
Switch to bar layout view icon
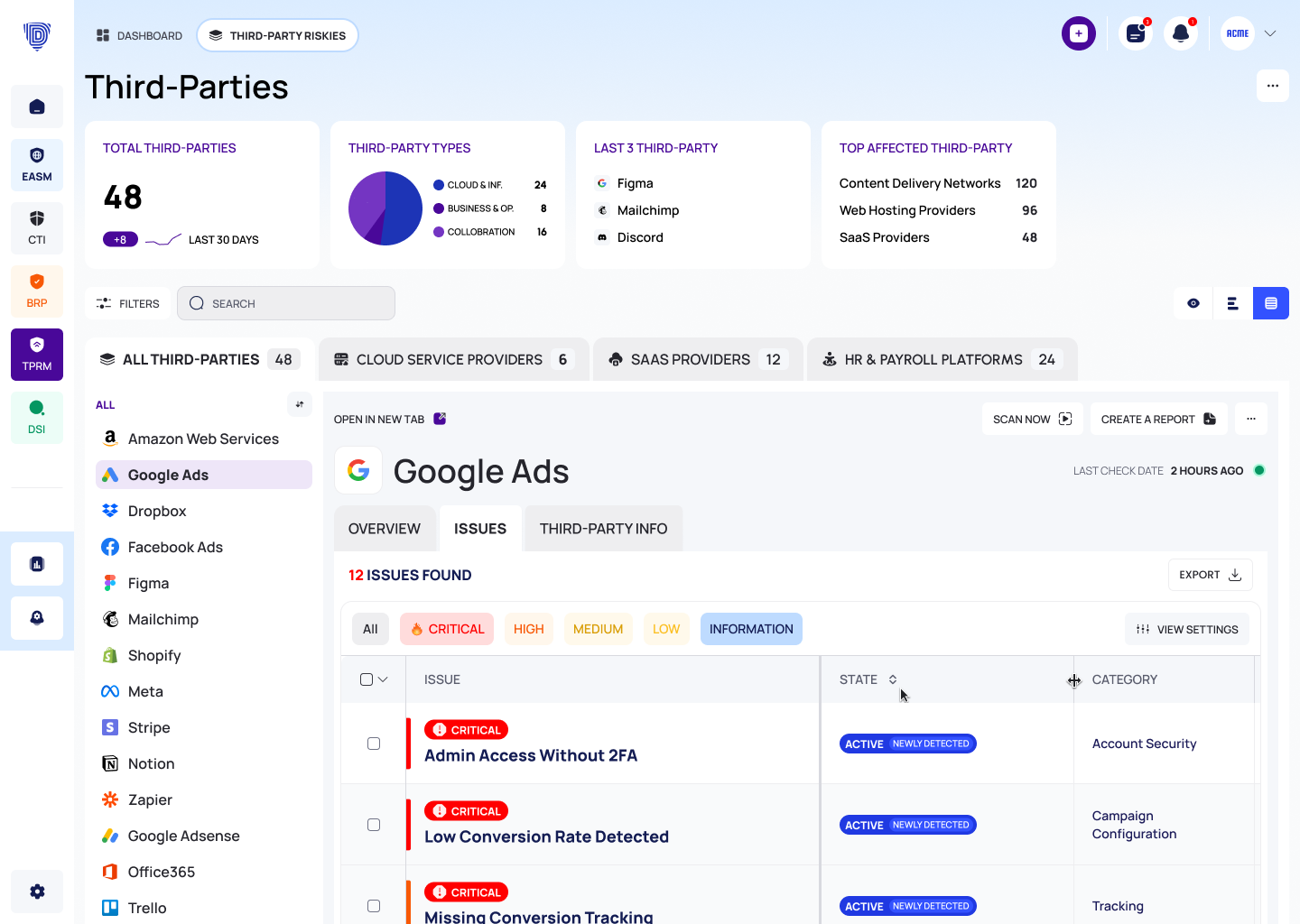tap(1232, 303)
